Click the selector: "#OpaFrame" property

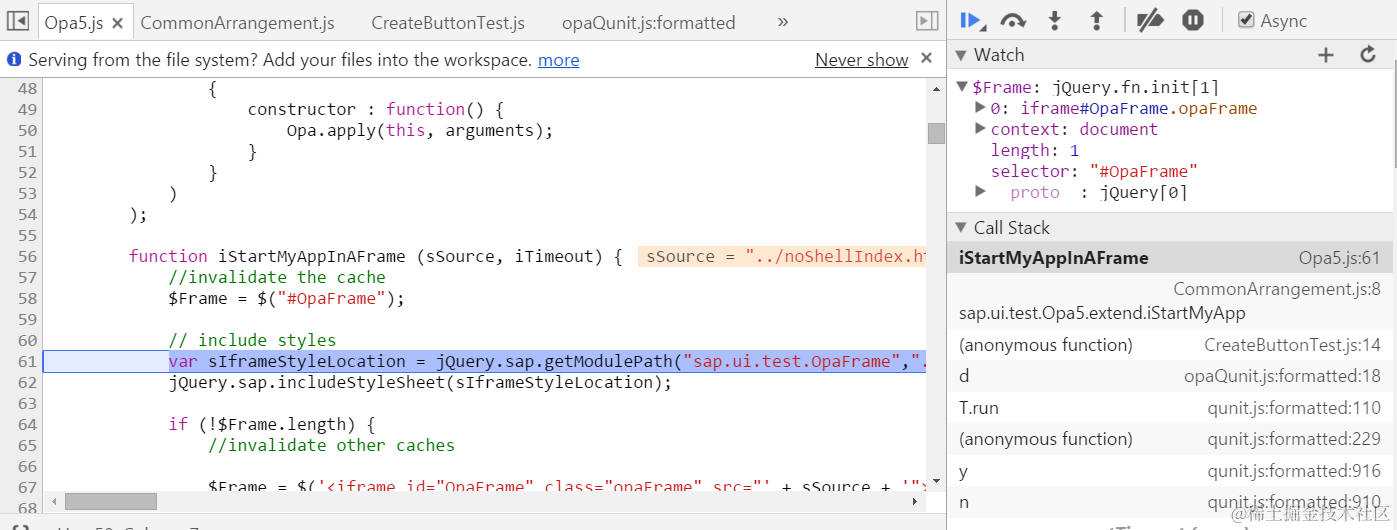[x=1094, y=171]
